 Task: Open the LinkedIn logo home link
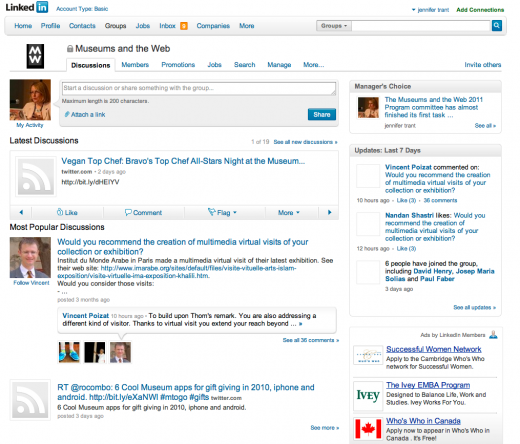click(27, 7)
